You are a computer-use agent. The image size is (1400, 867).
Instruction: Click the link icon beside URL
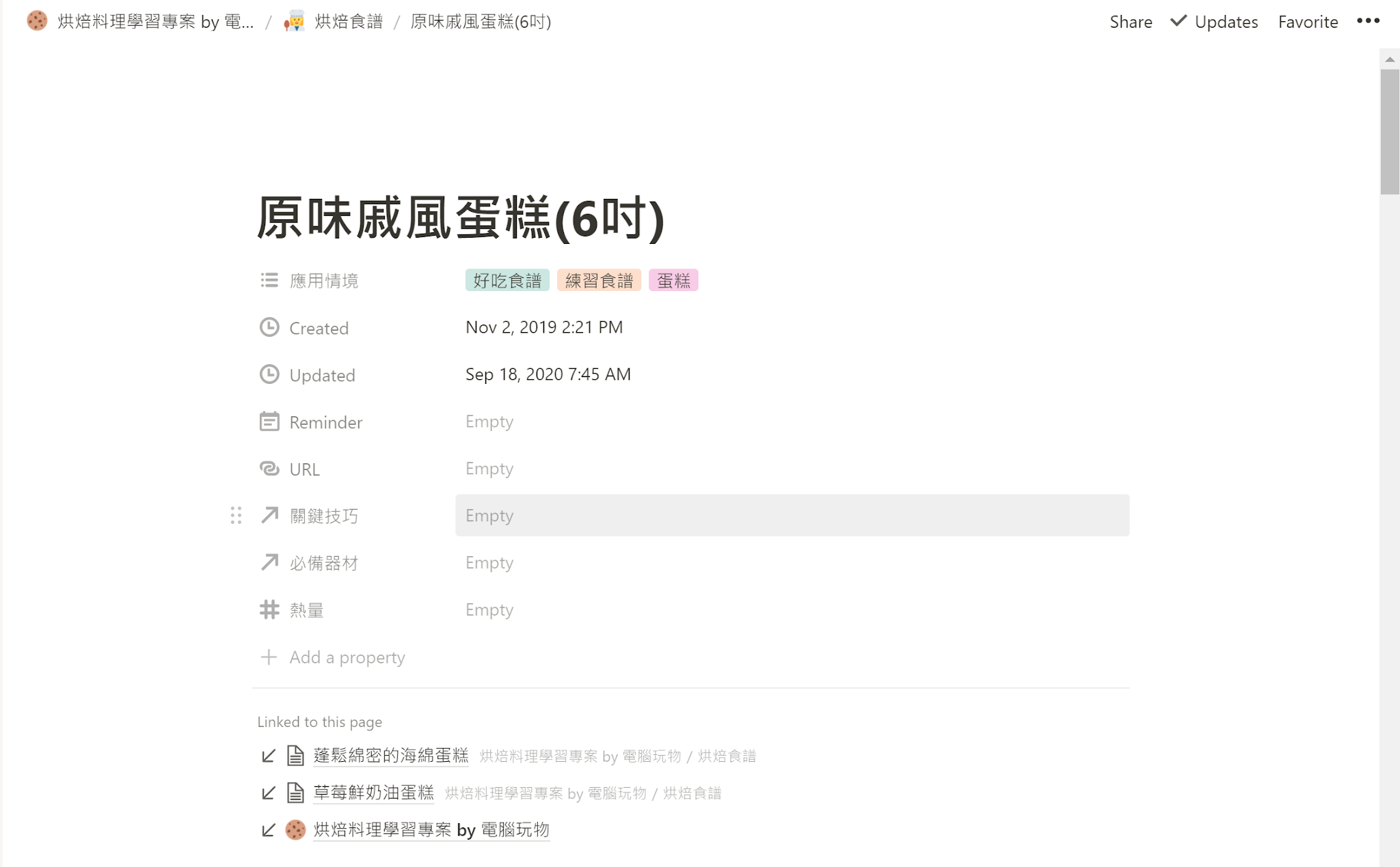coord(269,469)
